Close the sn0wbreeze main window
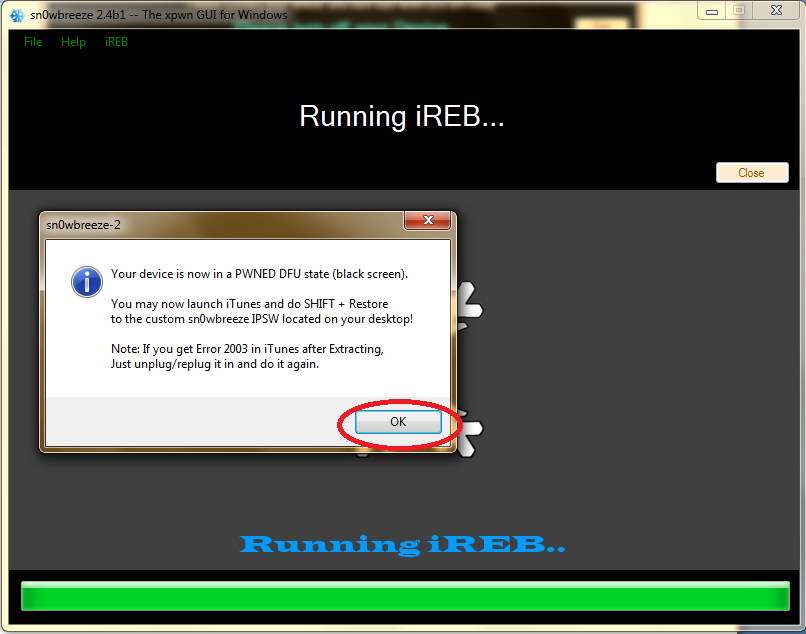Viewport: 806px width, 634px height. click(x=776, y=11)
